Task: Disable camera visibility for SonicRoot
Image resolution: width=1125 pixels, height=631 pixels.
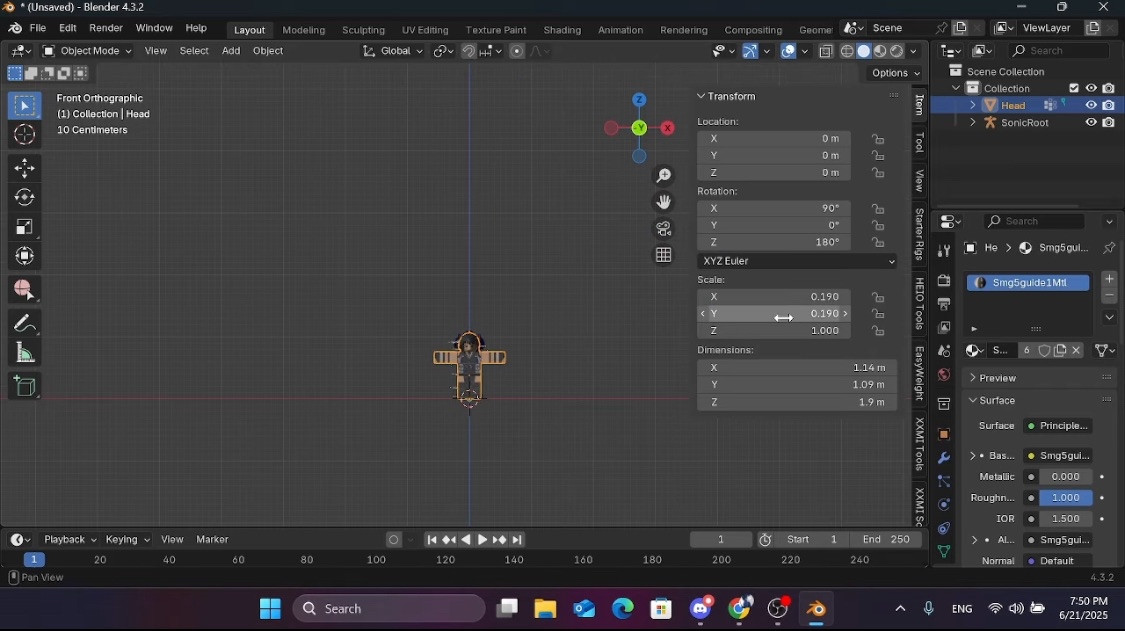Action: pyautogui.click(x=1108, y=122)
